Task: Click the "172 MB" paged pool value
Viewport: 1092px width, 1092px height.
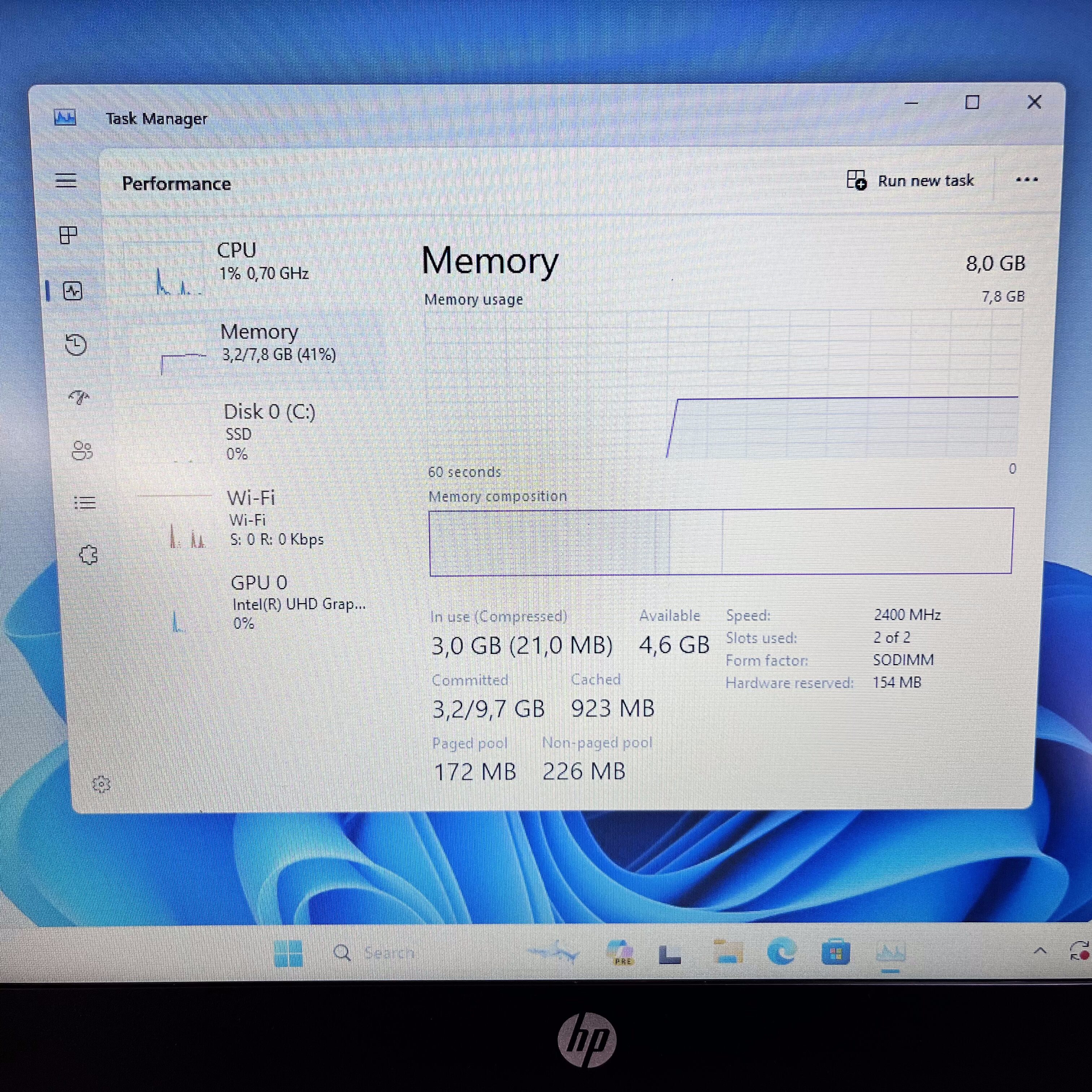Action: 475,772
